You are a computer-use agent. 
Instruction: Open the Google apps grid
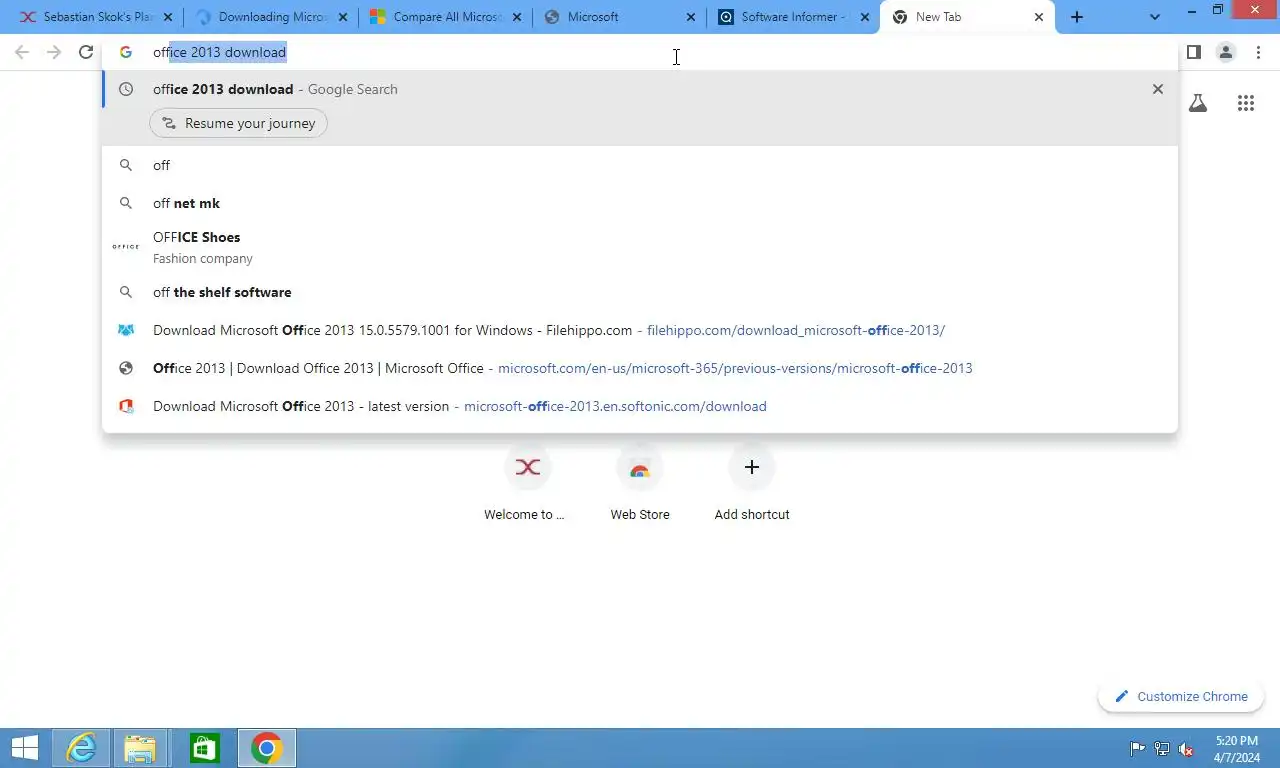[1245, 103]
